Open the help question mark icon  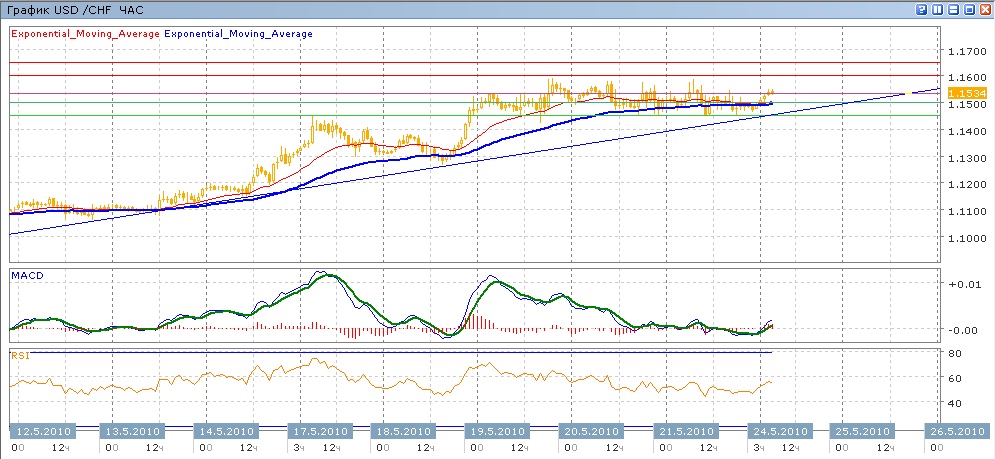(921, 9)
